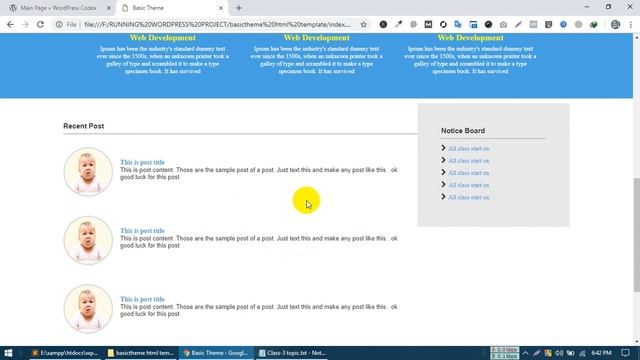640x360 pixels.
Task: Click the file info icon in the address bar
Action: [x=59, y=24]
